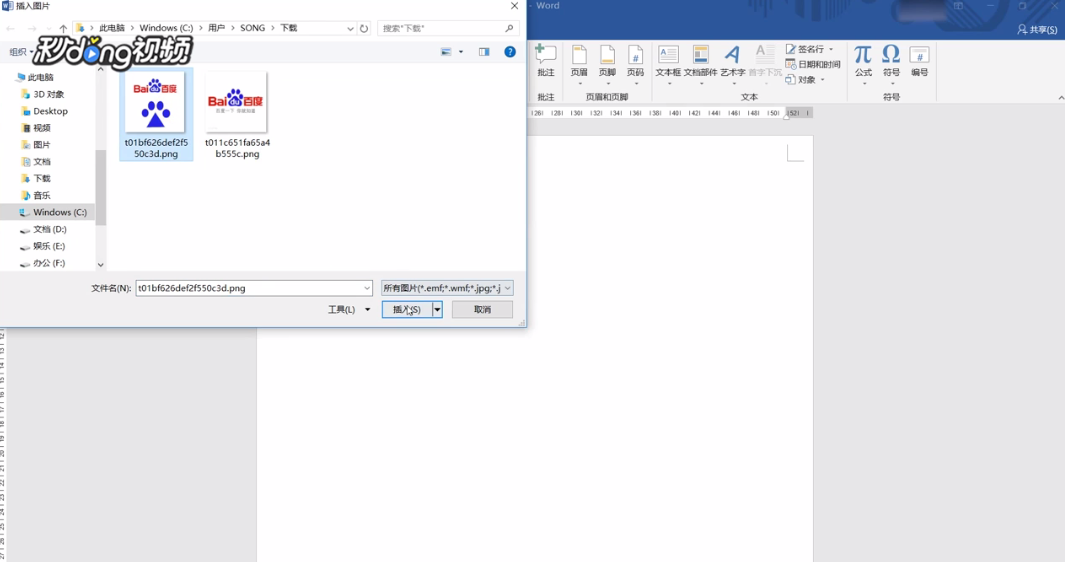
Task: Select Desktop in the navigation tree
Action: (x=50, y=111)
